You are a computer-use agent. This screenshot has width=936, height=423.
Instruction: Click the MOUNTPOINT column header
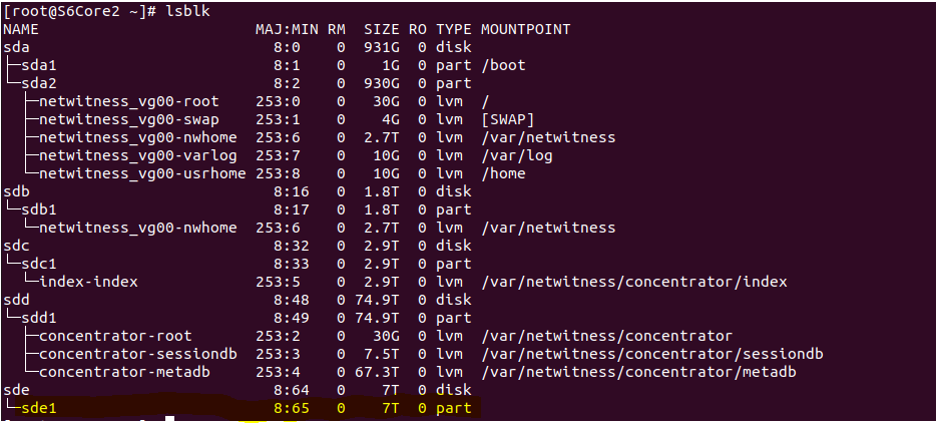525,29
